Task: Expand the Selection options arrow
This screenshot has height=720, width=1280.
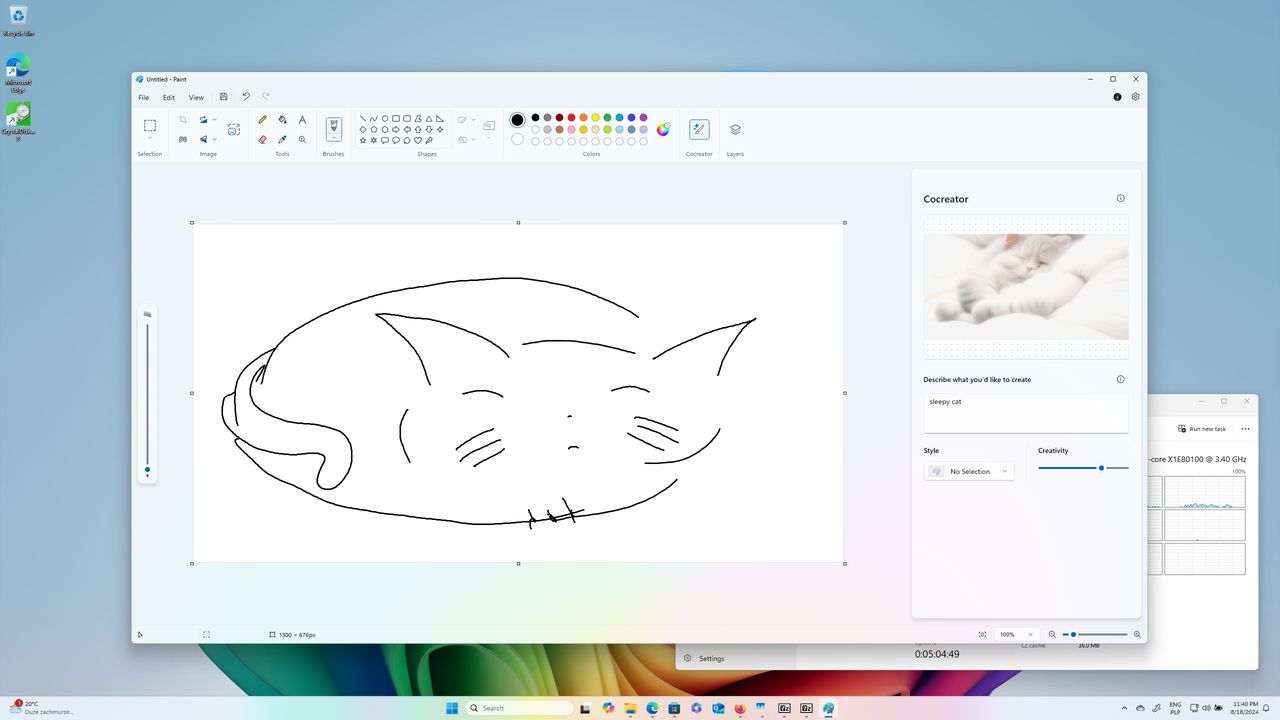Action: click(150, 139)
